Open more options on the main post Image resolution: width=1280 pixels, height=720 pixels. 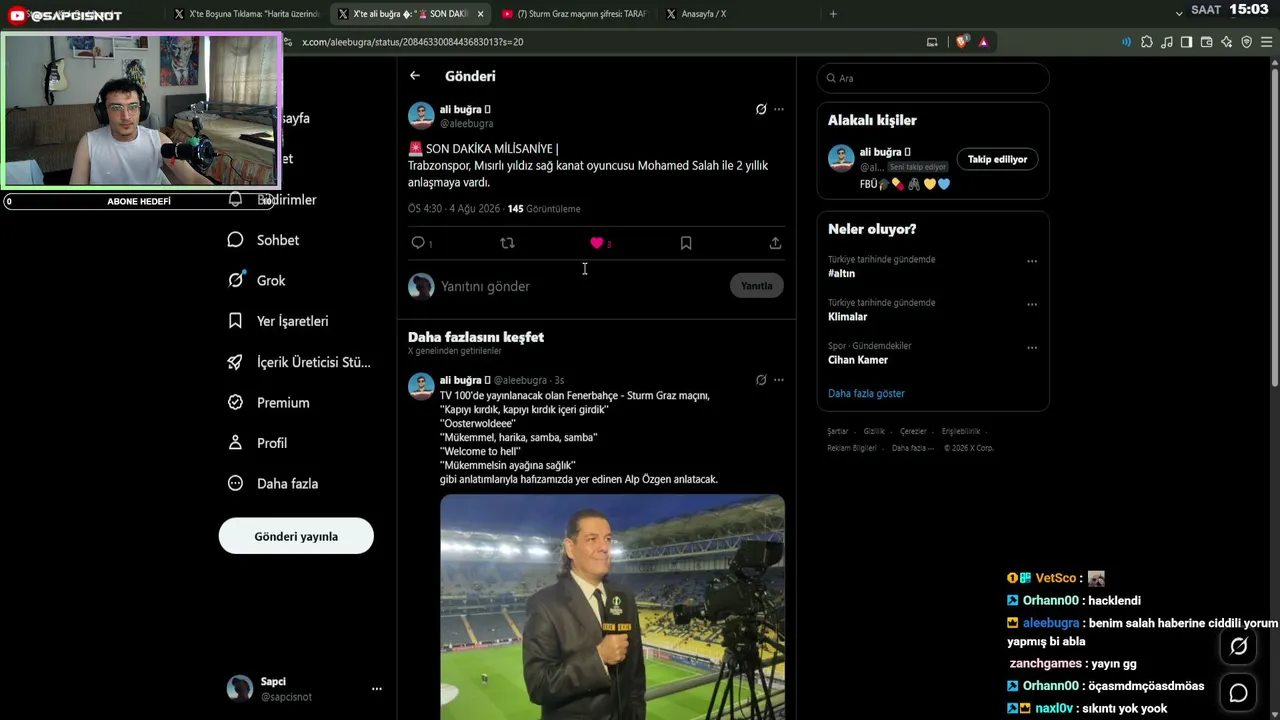[x=779, y=109]
